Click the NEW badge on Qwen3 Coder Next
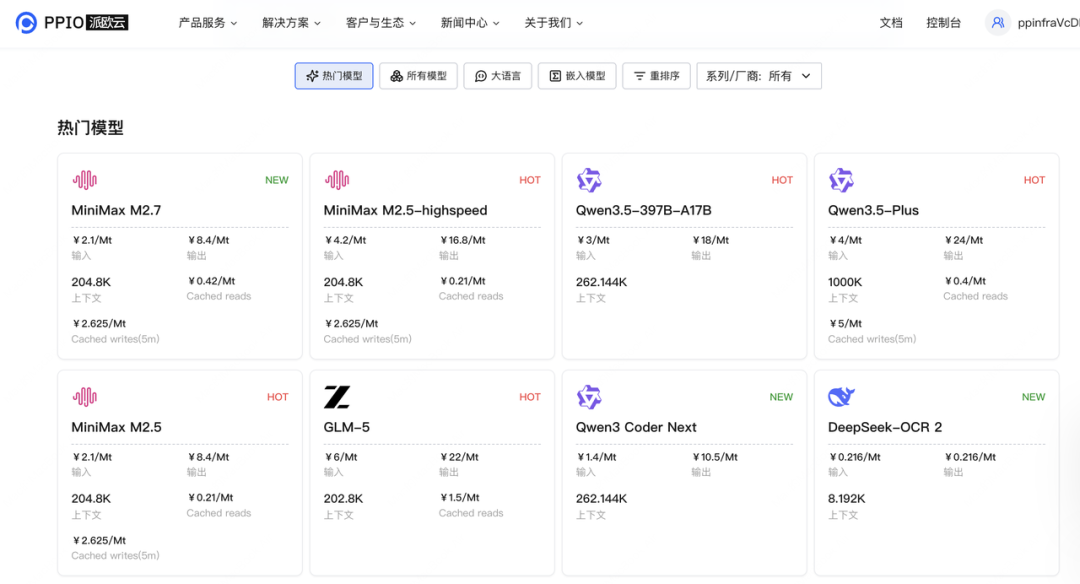 [781, 397]
